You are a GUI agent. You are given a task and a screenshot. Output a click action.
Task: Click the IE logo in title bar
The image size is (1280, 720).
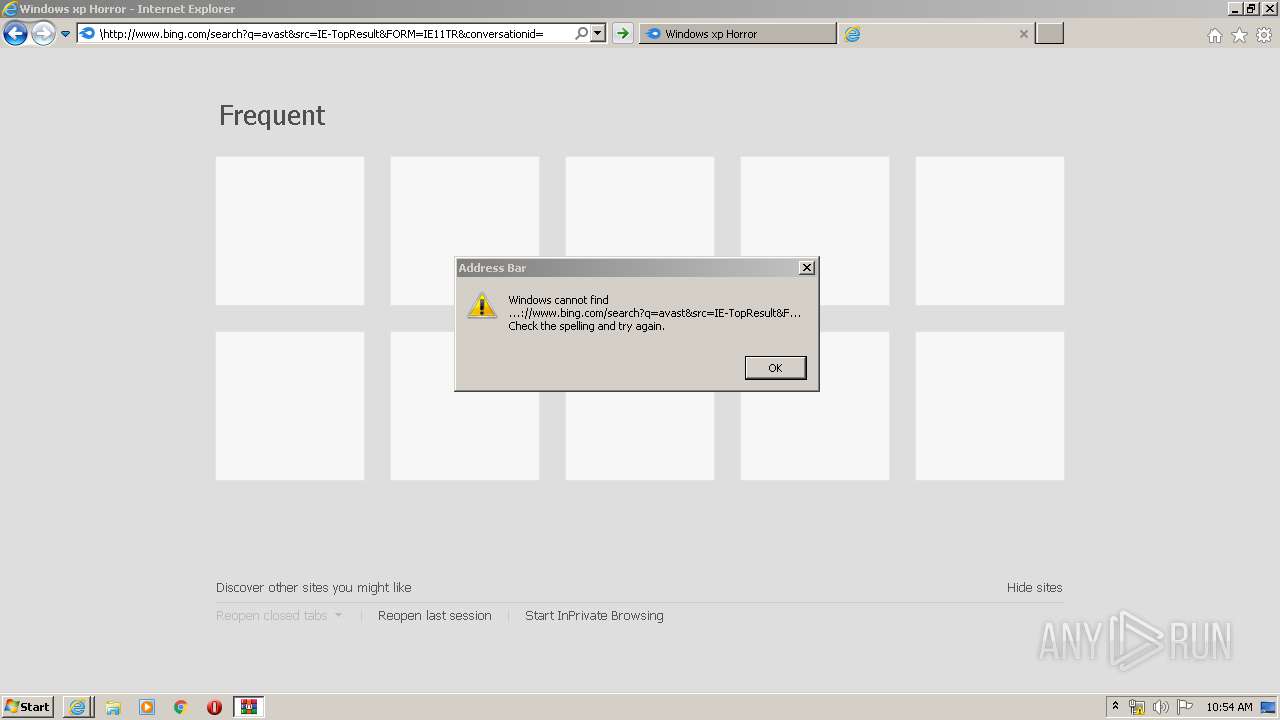click(10, 9)
